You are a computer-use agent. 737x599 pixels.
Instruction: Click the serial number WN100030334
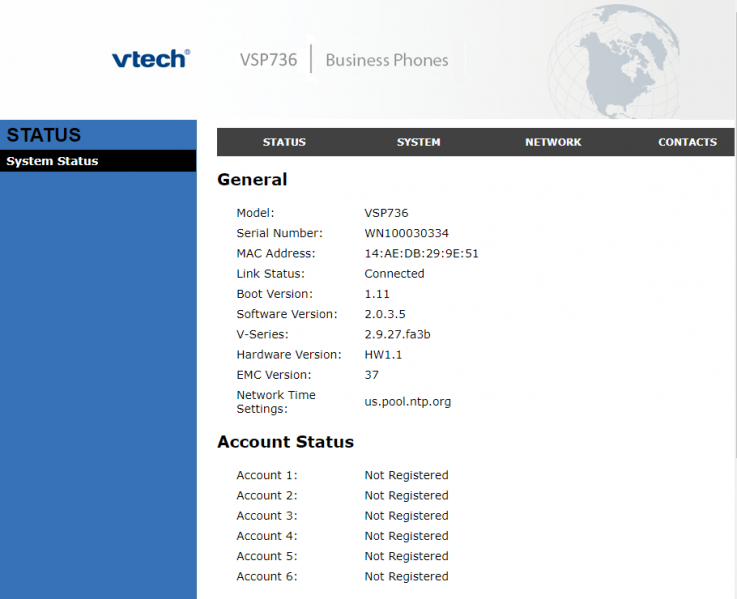coord(407,233)
